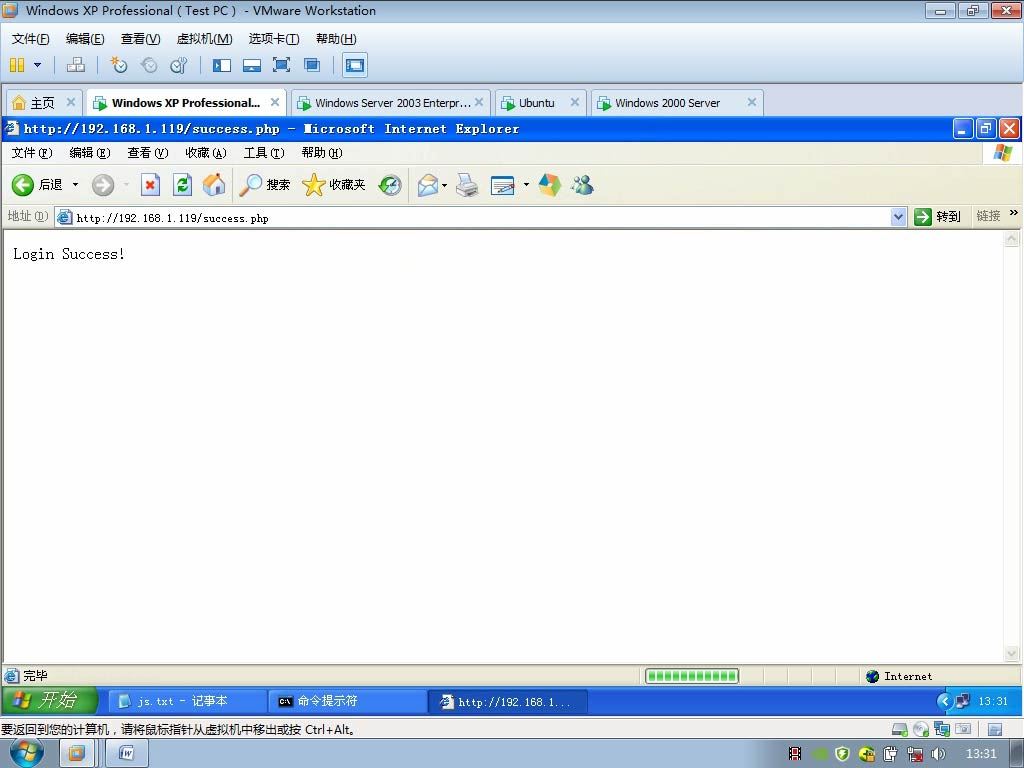
Task: Open the dropdown arrow beside the pause icon
Action: tap(37, 65)
